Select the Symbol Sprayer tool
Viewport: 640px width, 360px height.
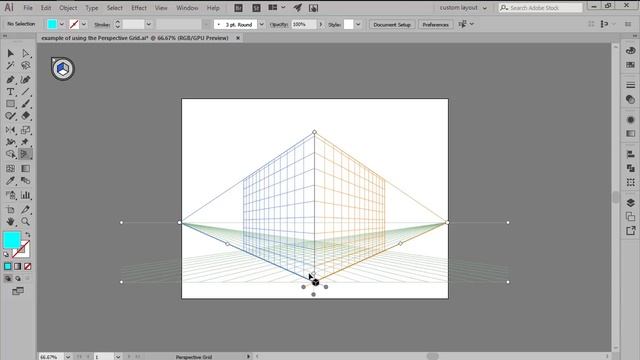(x=11, y=195)
